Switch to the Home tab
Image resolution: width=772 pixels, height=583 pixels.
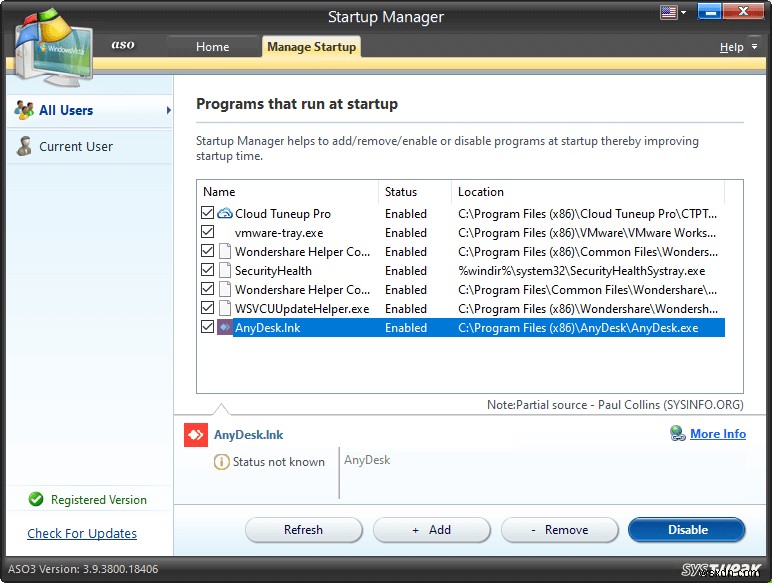point(212,47)
